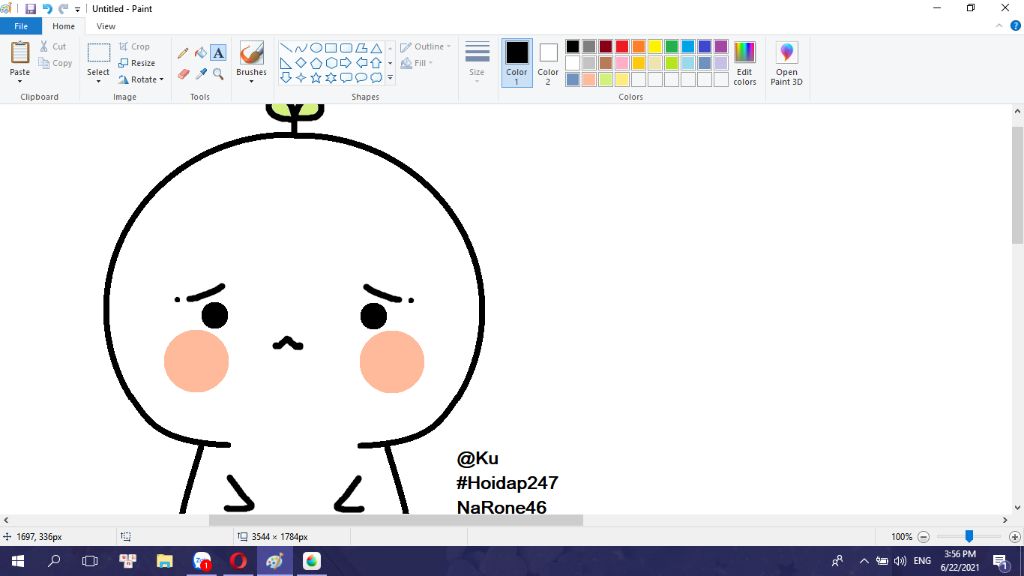Viewport: 1024px width, 576px height.
Task: Pick the red color swatch
Action: tap(622, 46)
